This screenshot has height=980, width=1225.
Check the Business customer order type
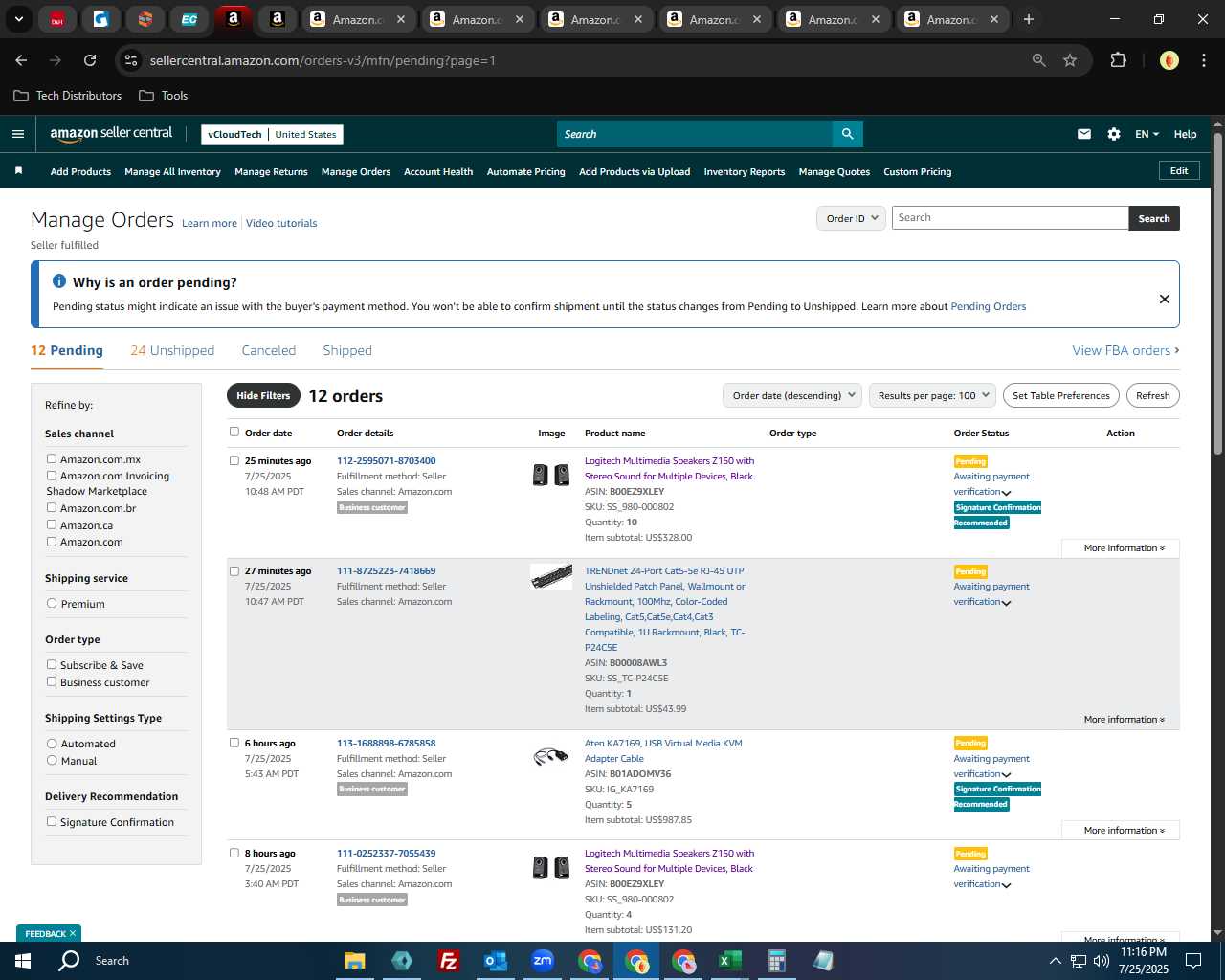pyautogui.click(x=52, y=681)
